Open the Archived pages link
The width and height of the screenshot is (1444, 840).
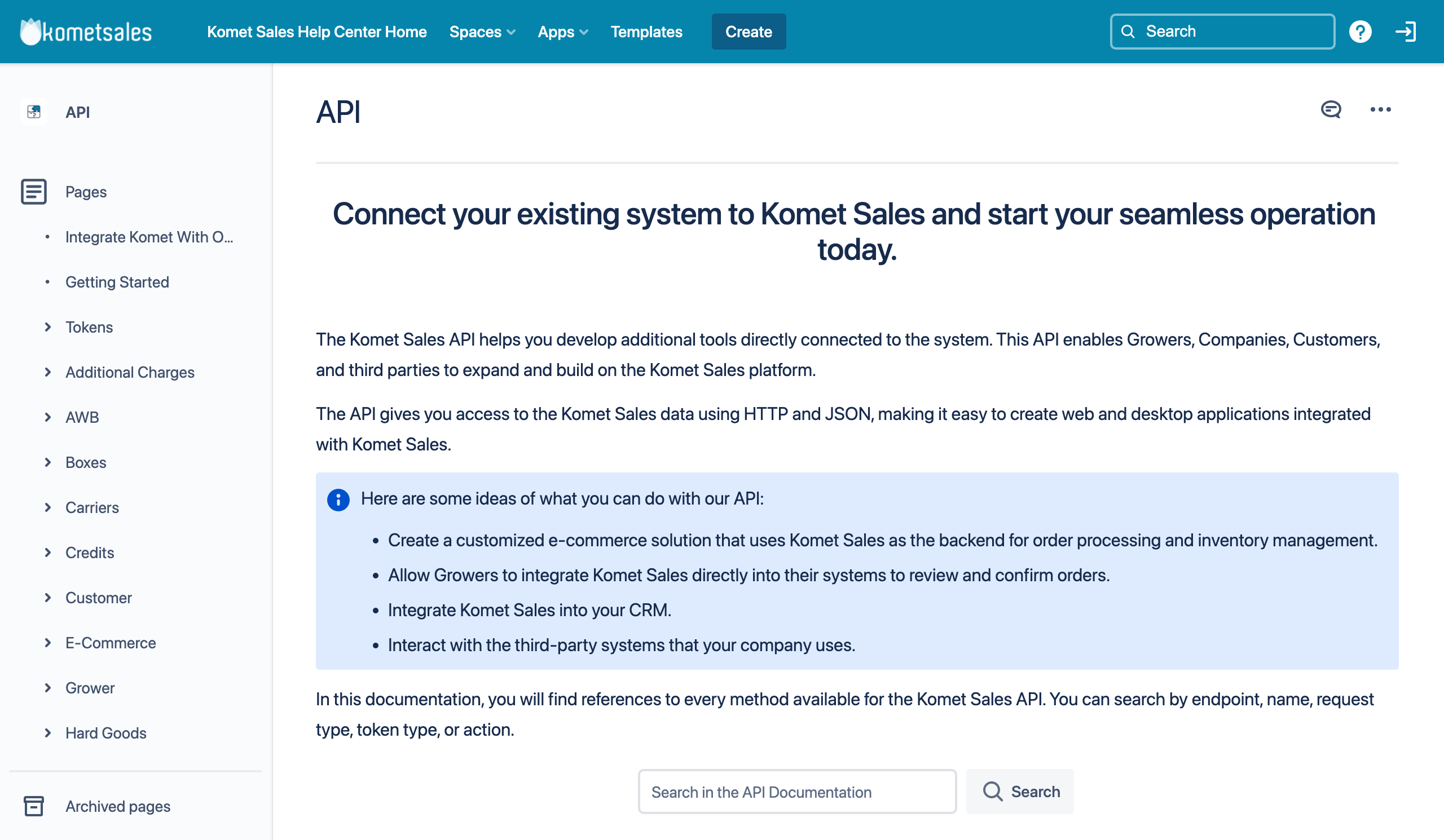click(x=117, y=806)
